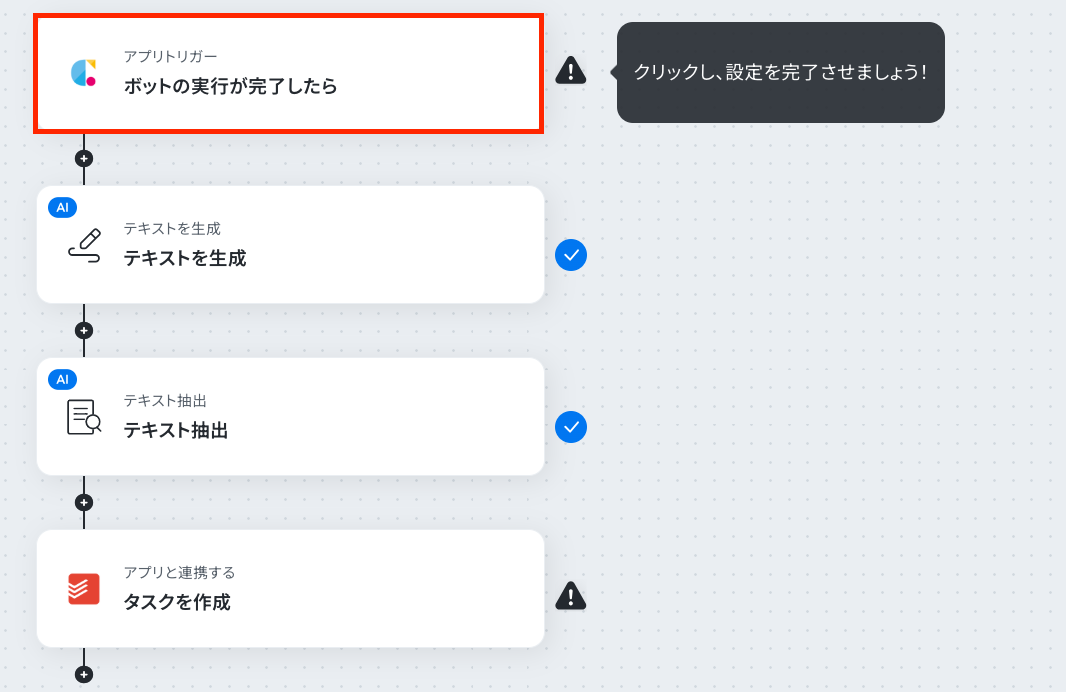
Task: Click the クリックし、設定を完了させましょう tooltip
Action: [780, 72]
